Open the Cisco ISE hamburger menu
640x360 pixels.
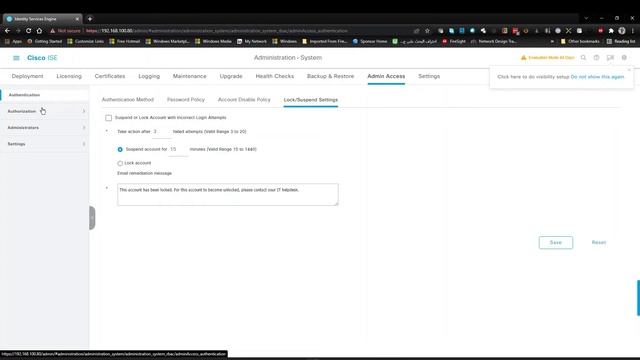(16, 58)
